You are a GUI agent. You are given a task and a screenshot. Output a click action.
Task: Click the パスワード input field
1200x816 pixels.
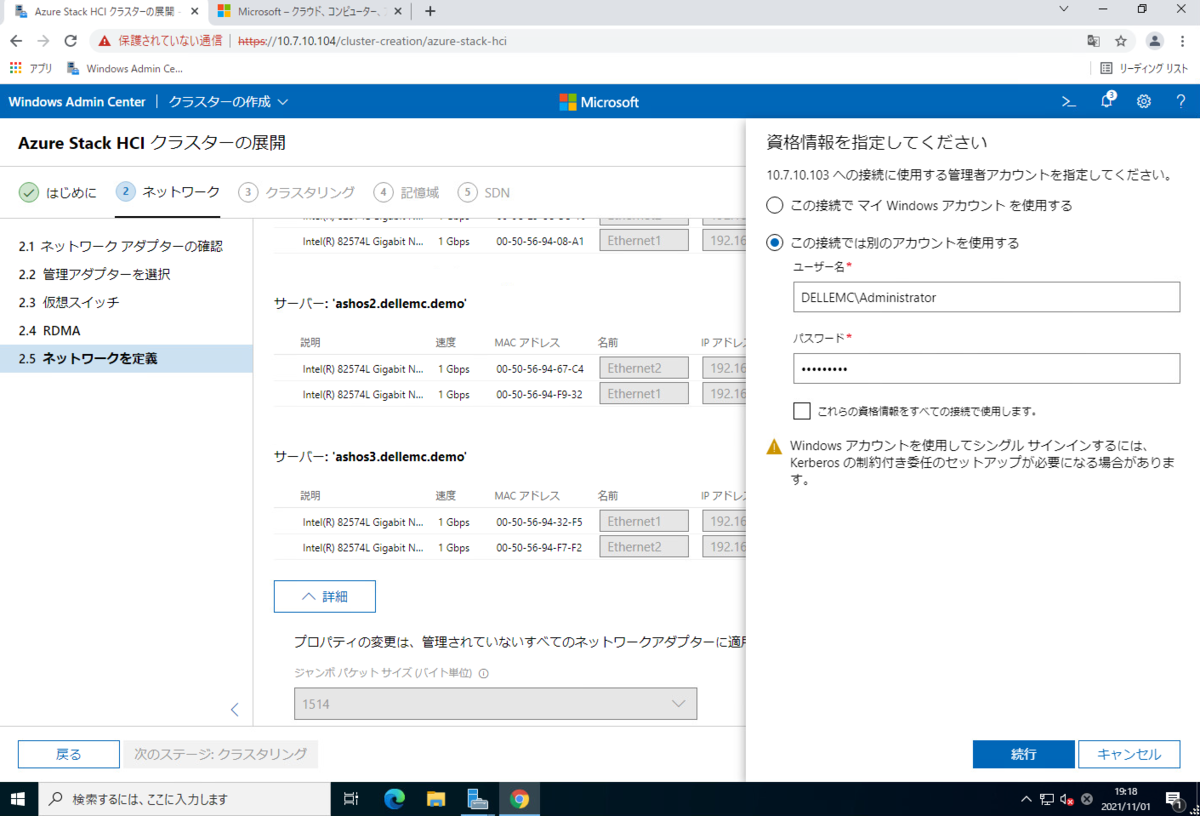986,368
